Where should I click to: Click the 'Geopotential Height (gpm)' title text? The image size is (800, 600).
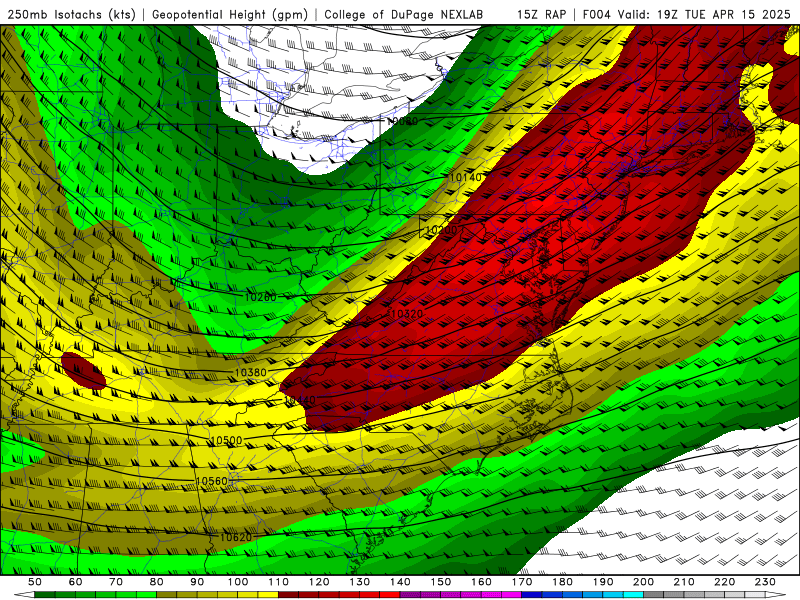point(230,14)
